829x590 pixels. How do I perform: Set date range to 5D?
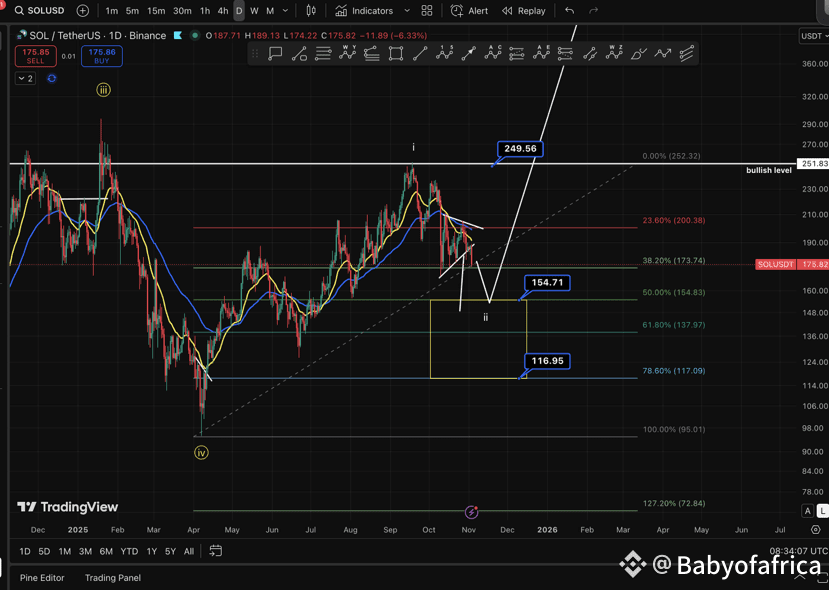(44, 551)
